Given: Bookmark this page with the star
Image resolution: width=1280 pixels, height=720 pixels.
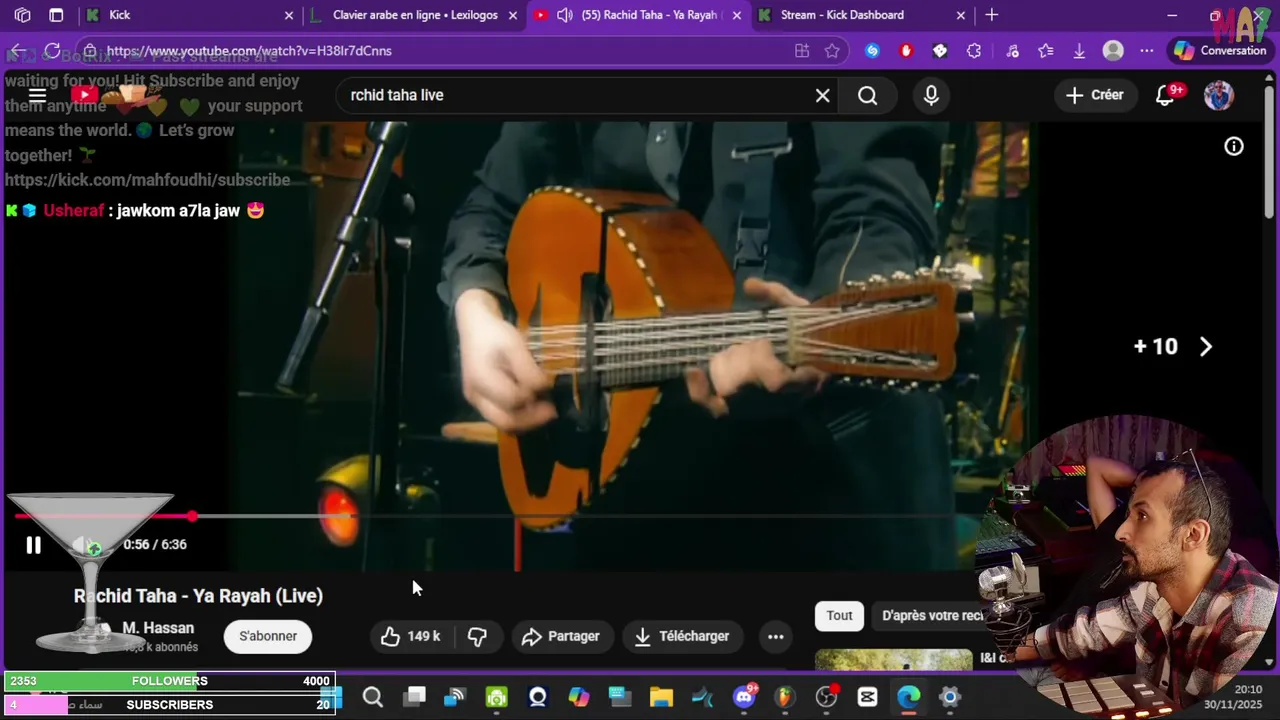Looking at the screenshot, I should coord(832,51).
